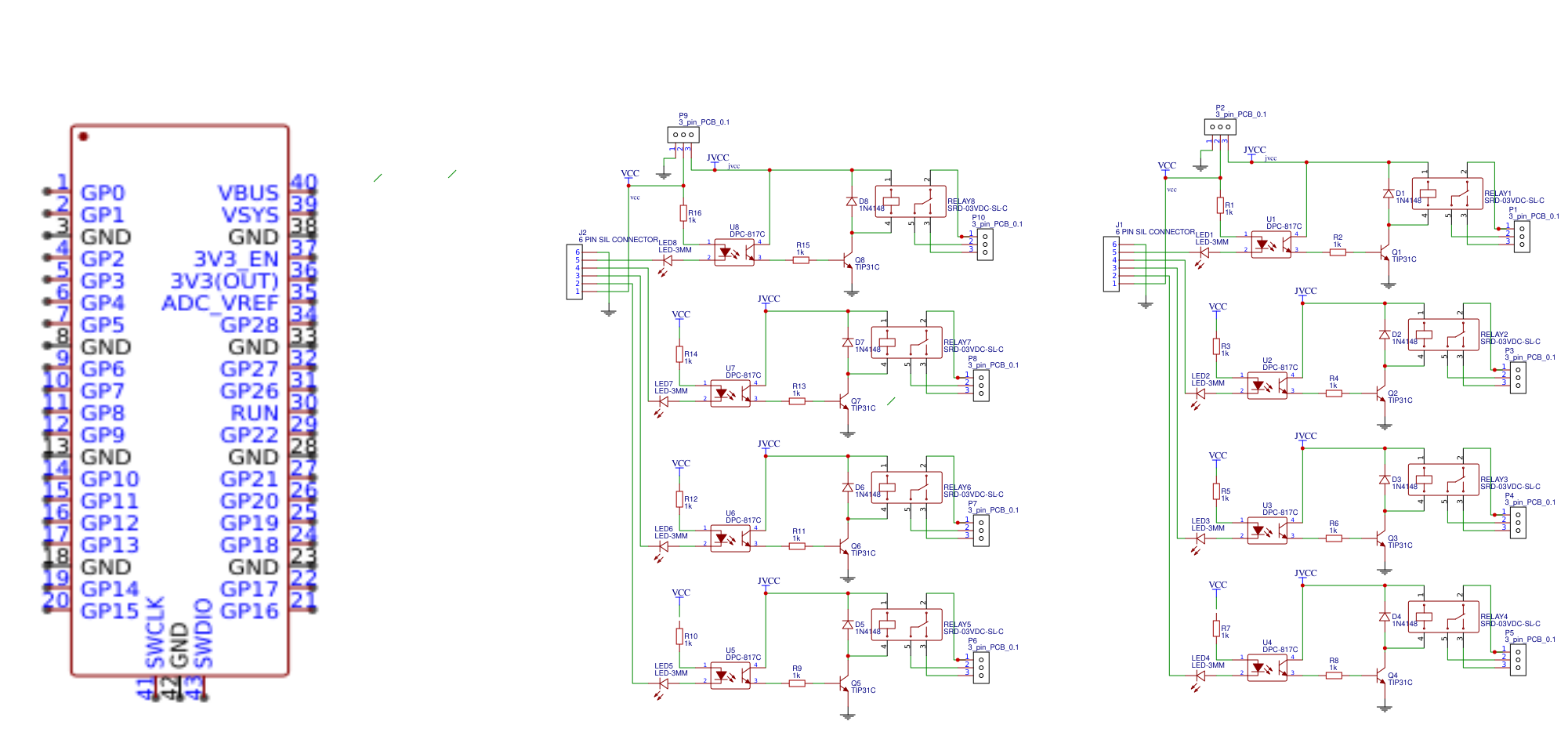Select the D6 diode symbol
Viewport: 1568px width, 732px height.
[848, 487]
